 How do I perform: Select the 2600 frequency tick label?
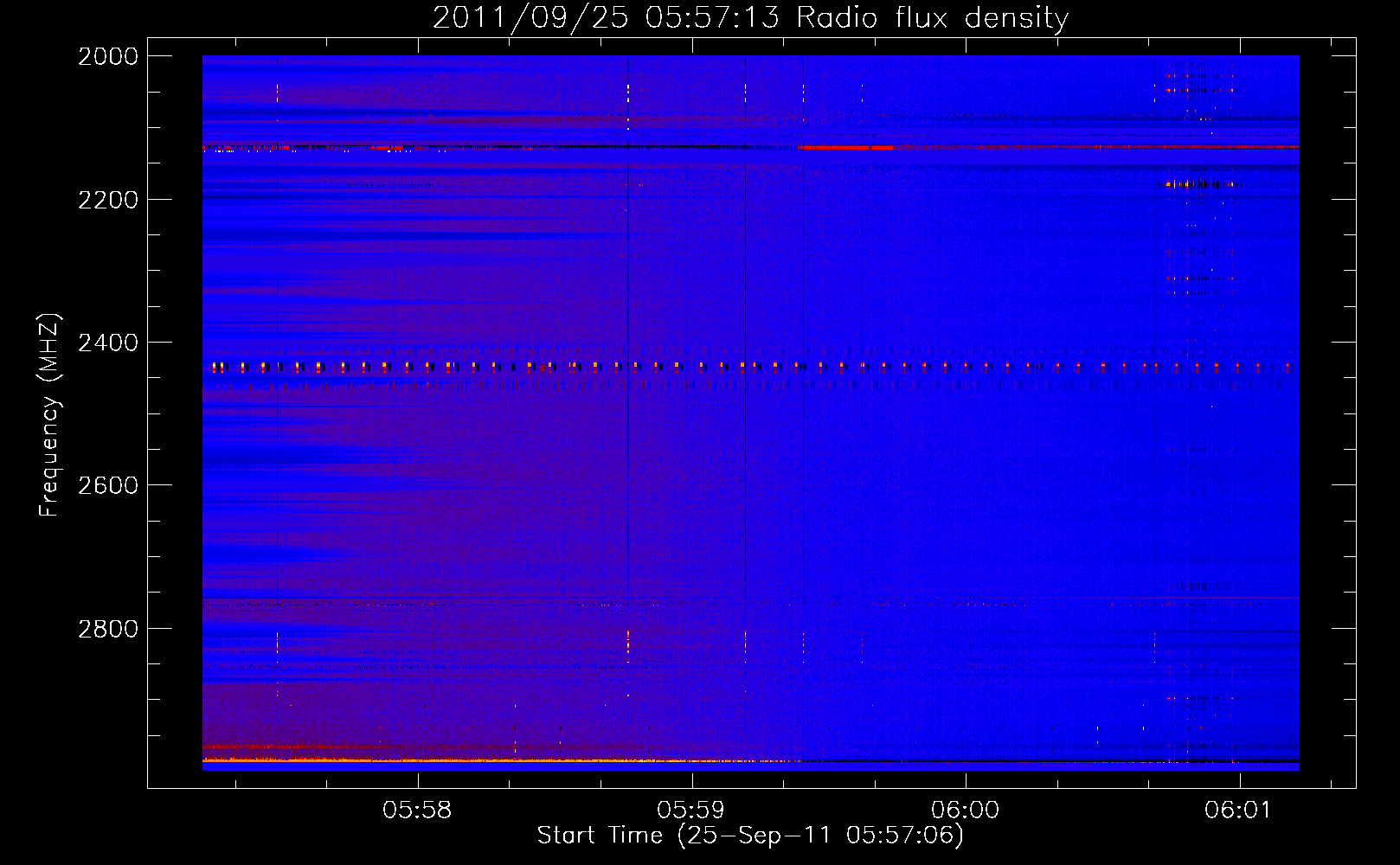(x=108, y=485)
